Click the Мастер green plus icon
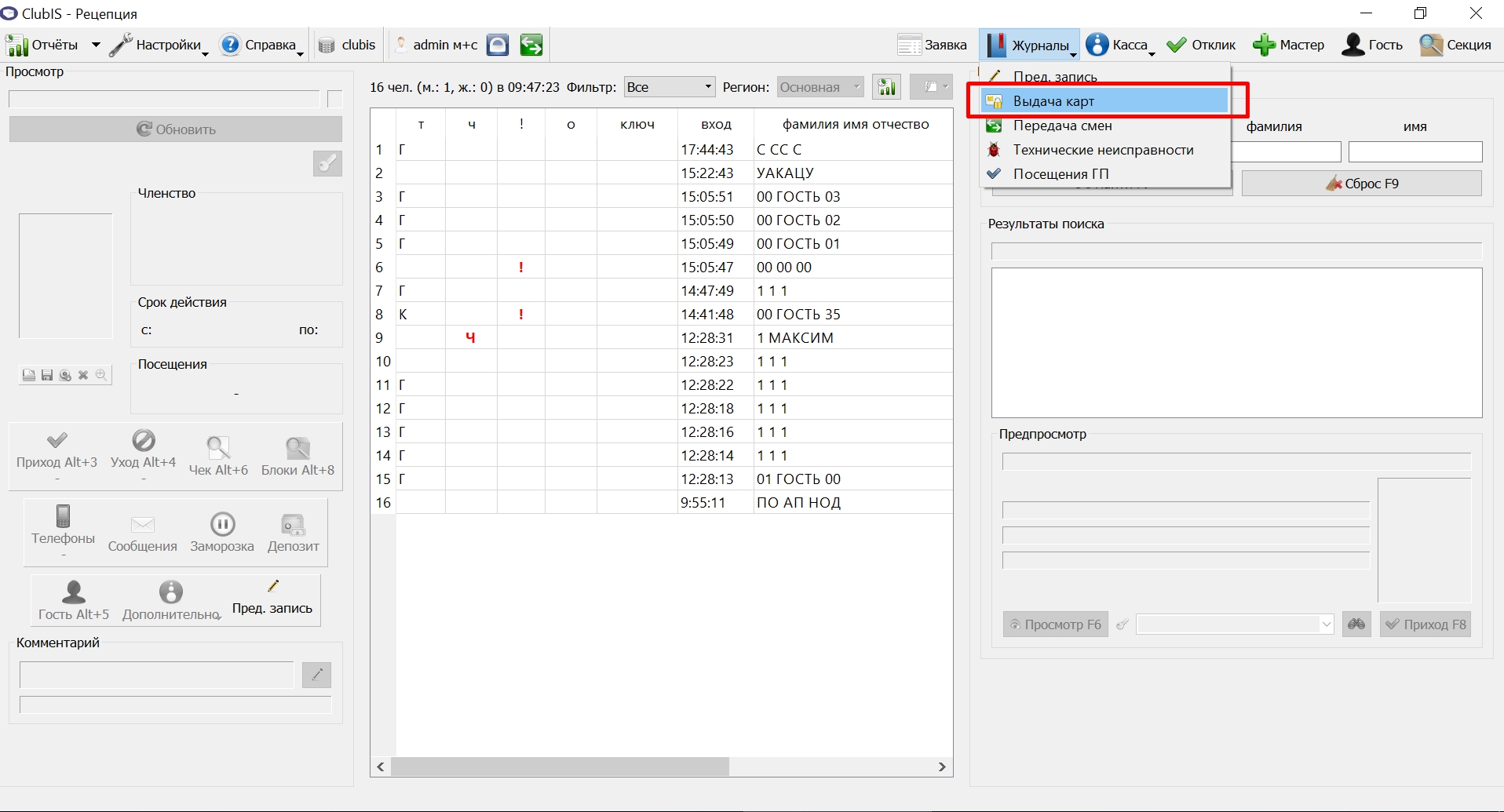This screenshot has width=1504, height=812. (1264, 46)
